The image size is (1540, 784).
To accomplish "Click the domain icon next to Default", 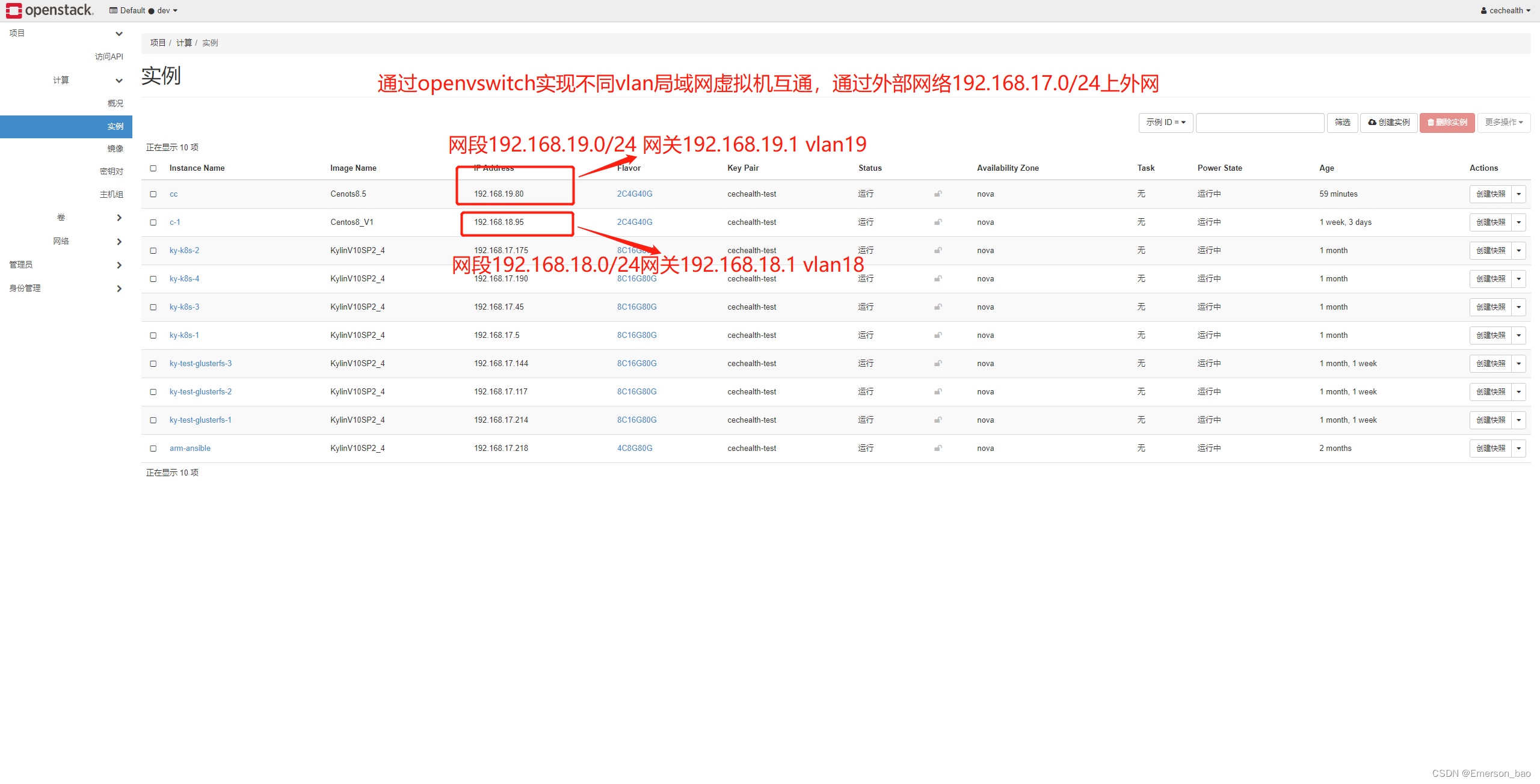I will coord(112,10).
